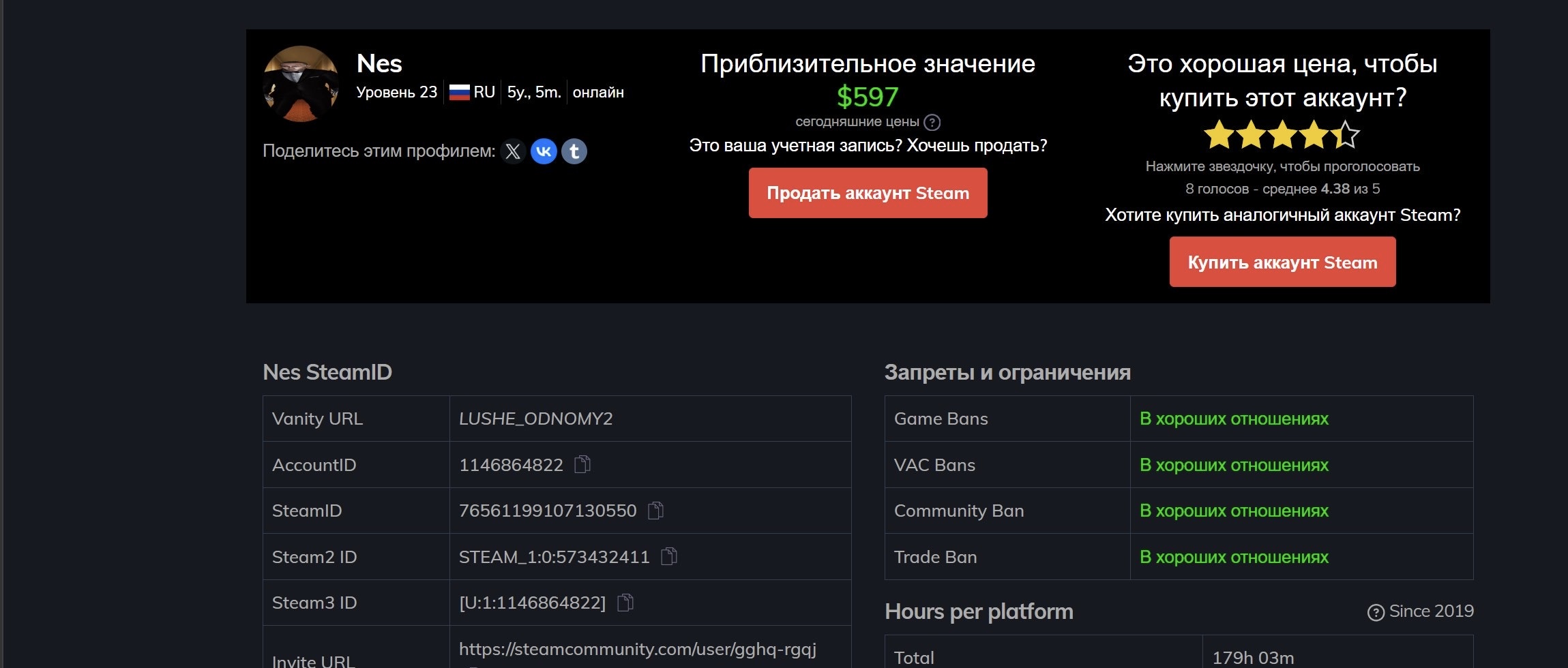Copy the AccountID value icon

click(582, 465)
